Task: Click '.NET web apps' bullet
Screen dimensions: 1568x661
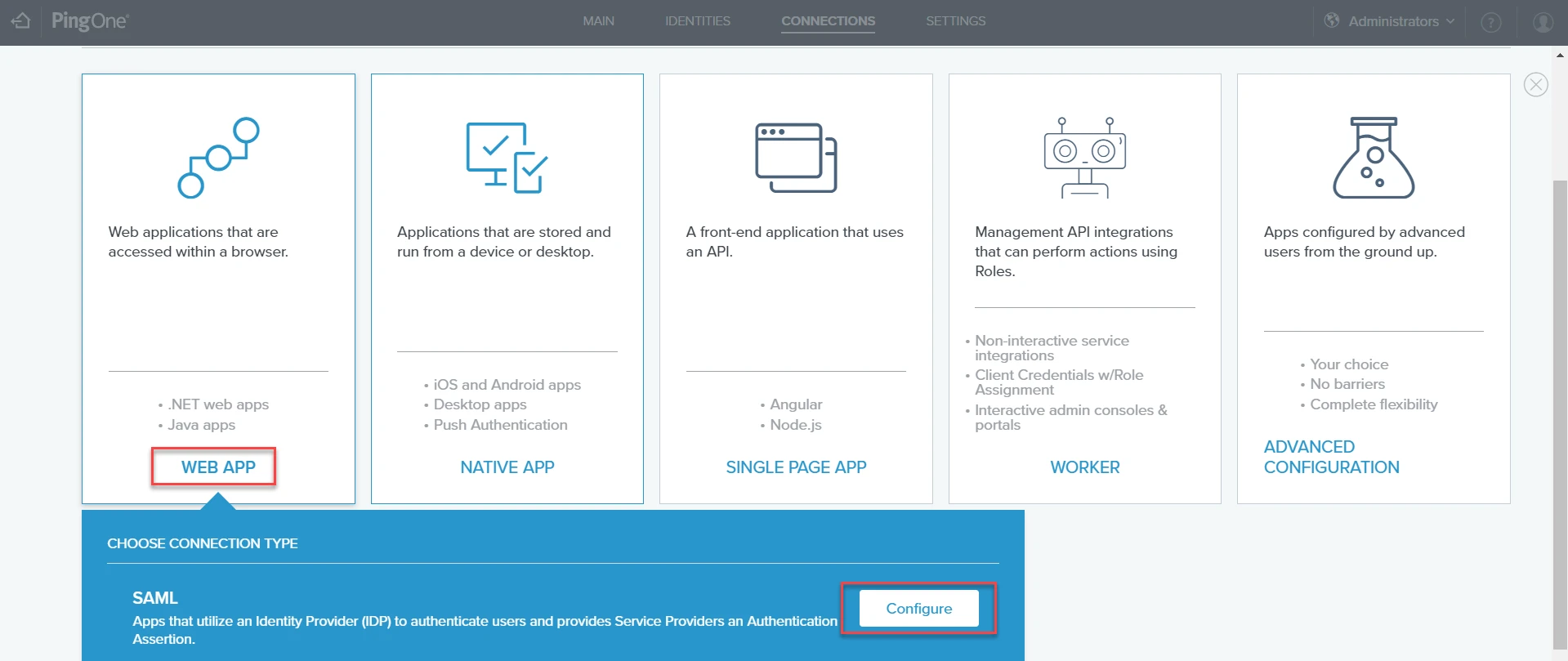Action: 218,404
